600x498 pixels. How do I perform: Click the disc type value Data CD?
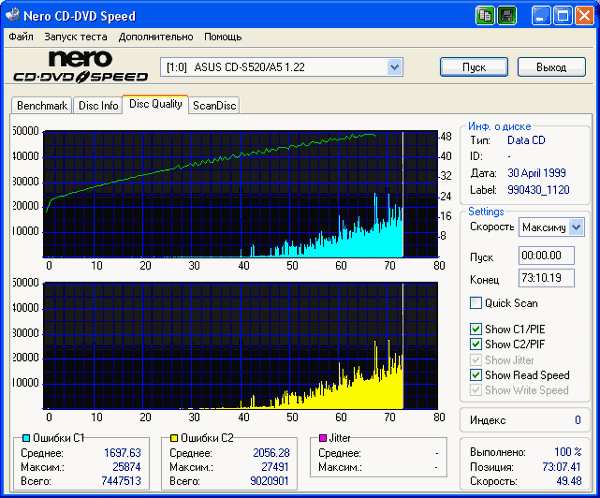pos(526,140)
